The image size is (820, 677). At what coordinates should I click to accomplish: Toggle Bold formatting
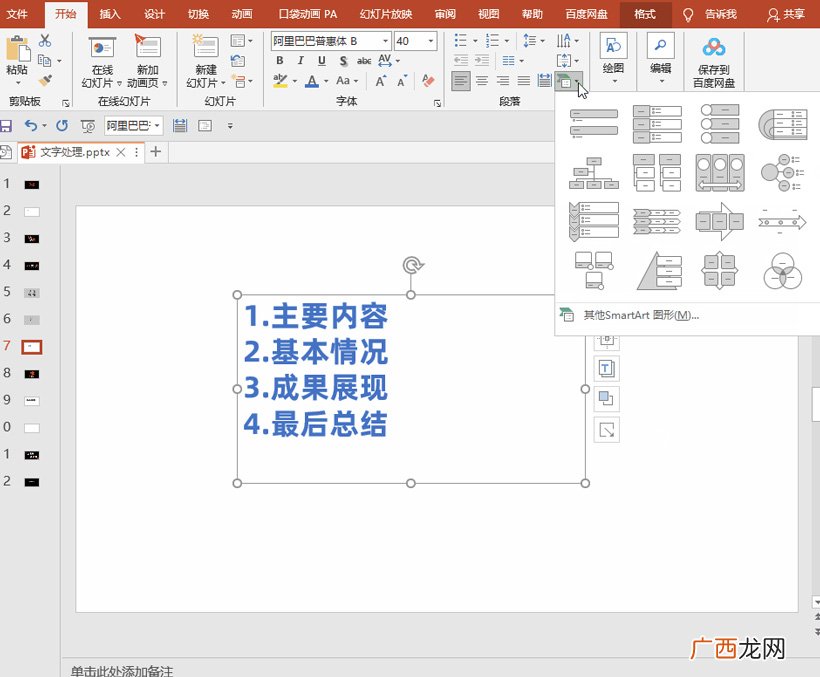tap(280, 61)
